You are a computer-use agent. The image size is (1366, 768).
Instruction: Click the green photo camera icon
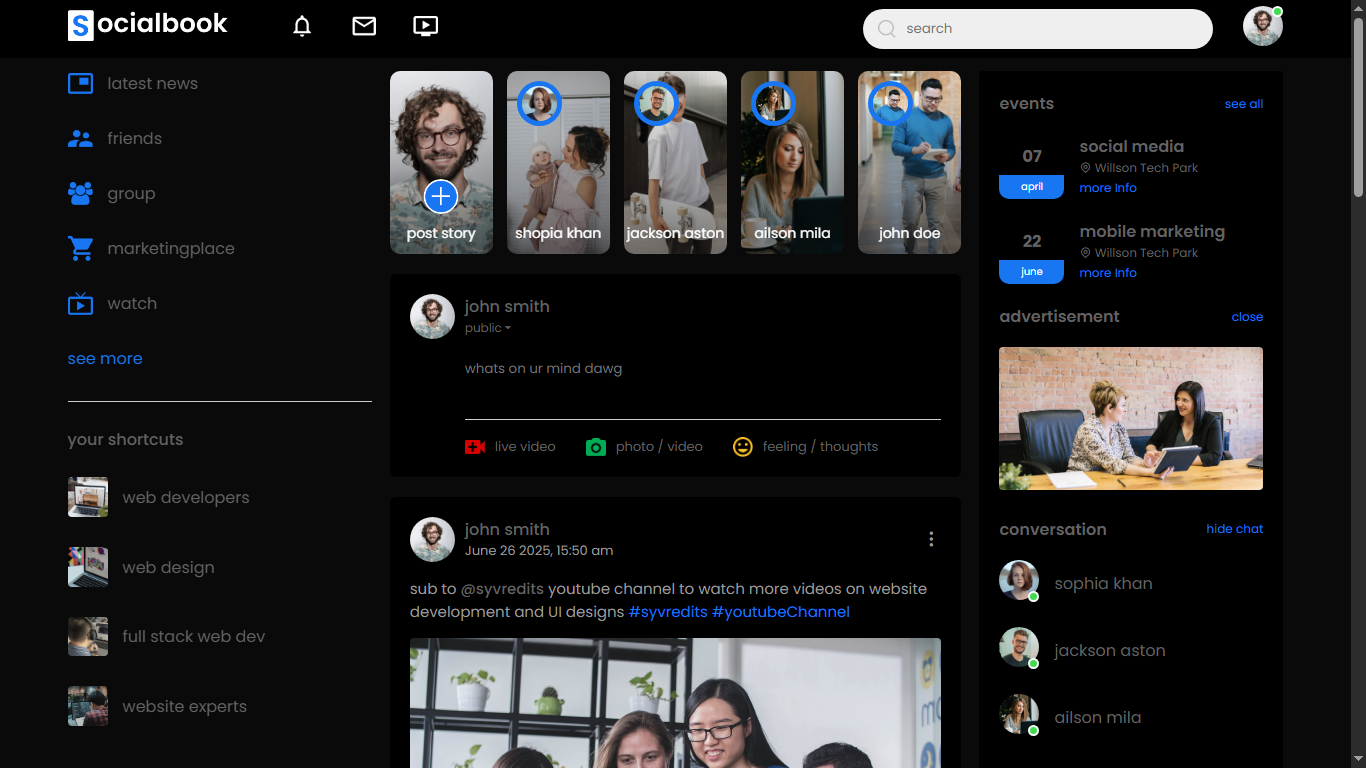pyautogui.click(x=596, y=447)
